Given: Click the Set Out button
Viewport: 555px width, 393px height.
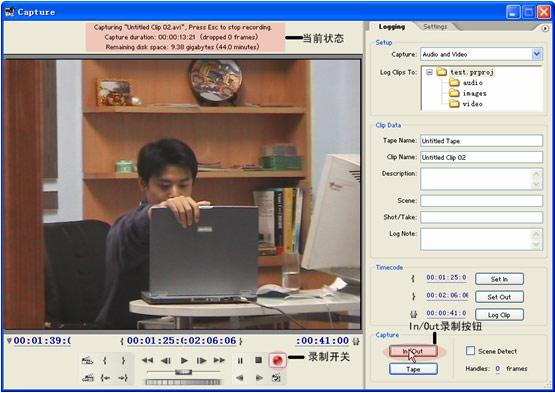Looking at the screenshot, I should coord(499,297).
